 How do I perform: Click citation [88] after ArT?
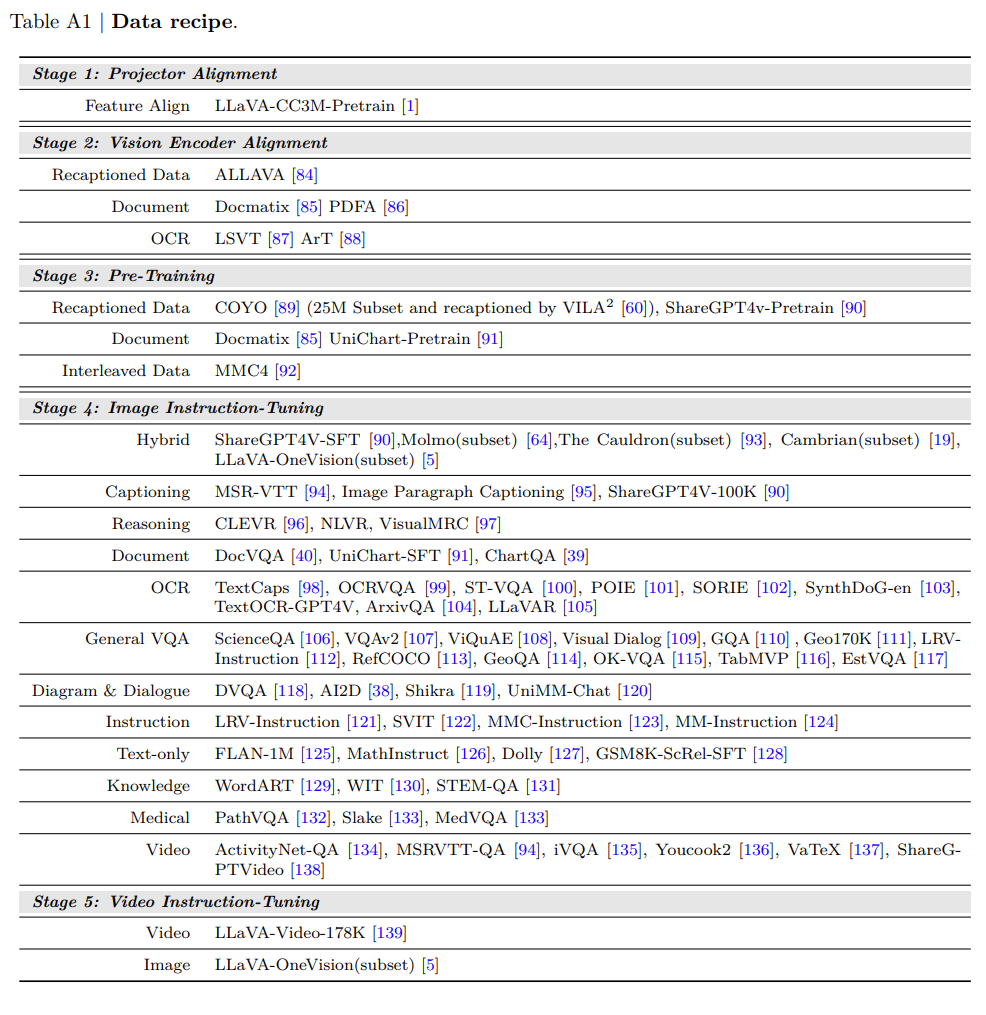[x=352, y=239]
